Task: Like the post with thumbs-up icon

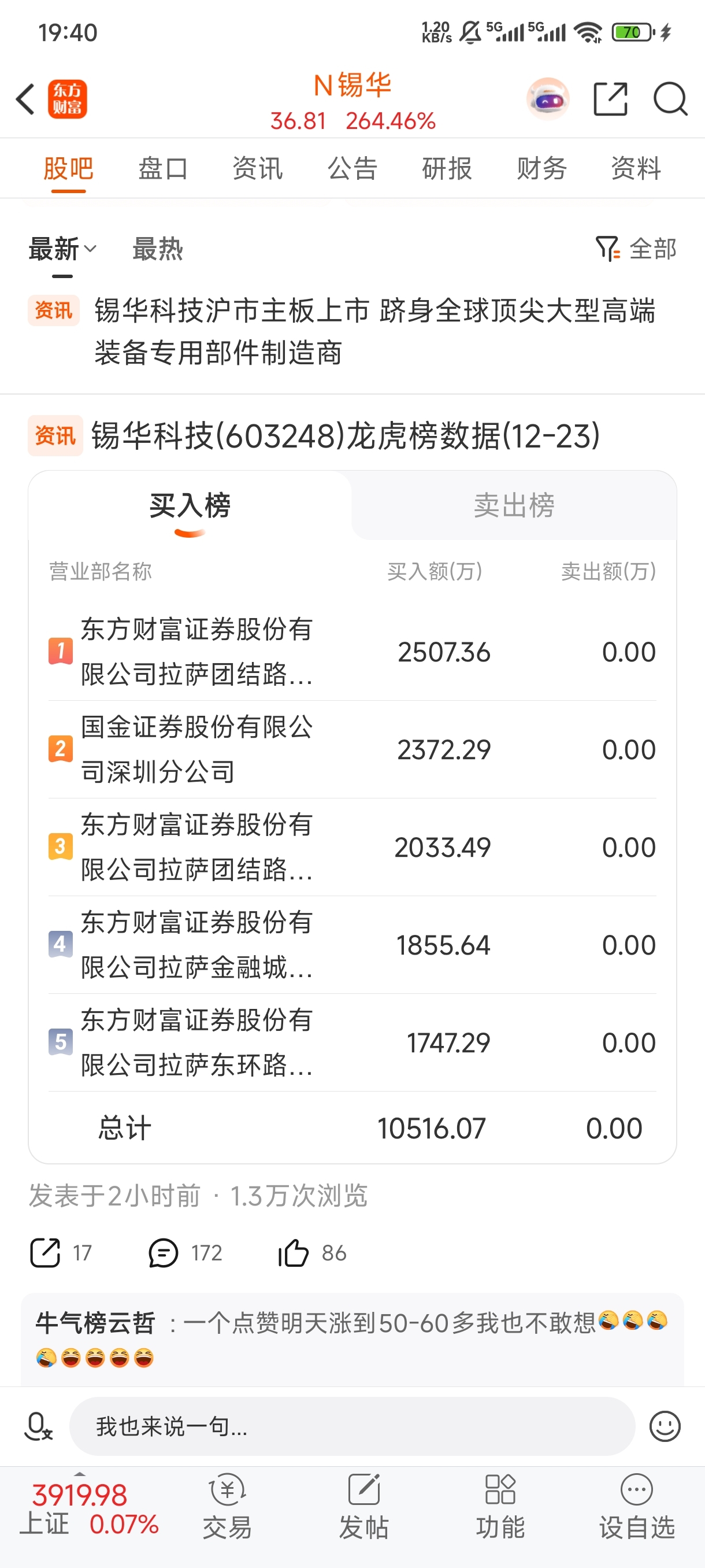Action: 294,1253
